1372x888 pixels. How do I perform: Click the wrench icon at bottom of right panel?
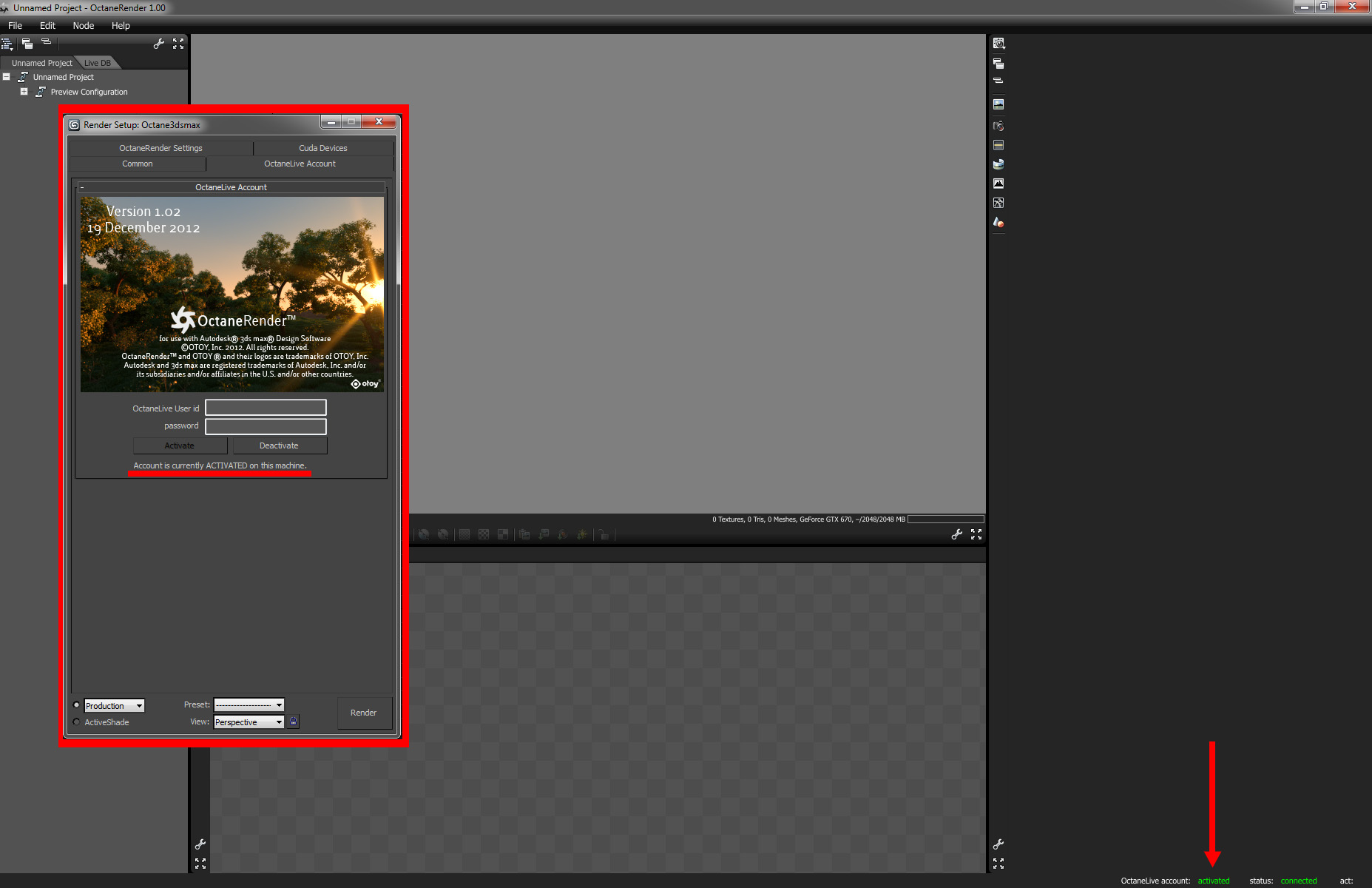[998, 844]
